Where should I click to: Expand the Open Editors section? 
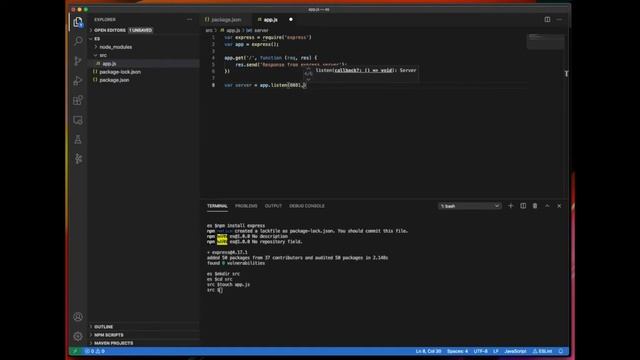pos(143,30)
